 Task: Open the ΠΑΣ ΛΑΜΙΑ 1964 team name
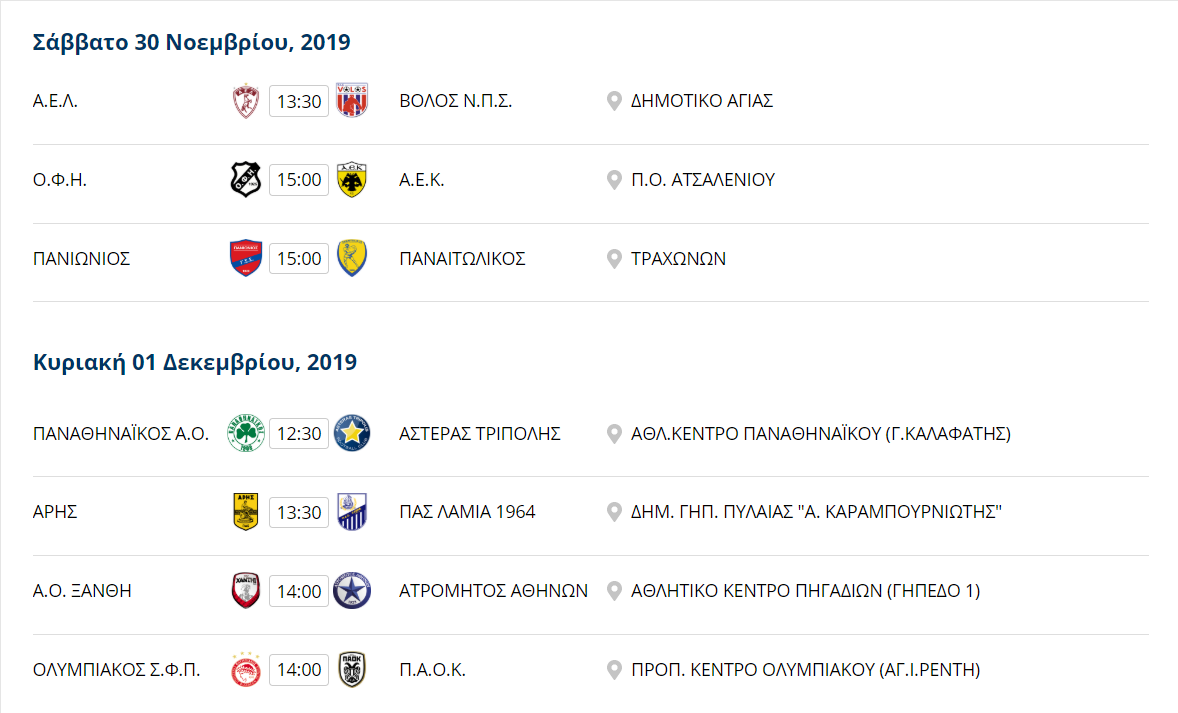(x=467, y=512)
